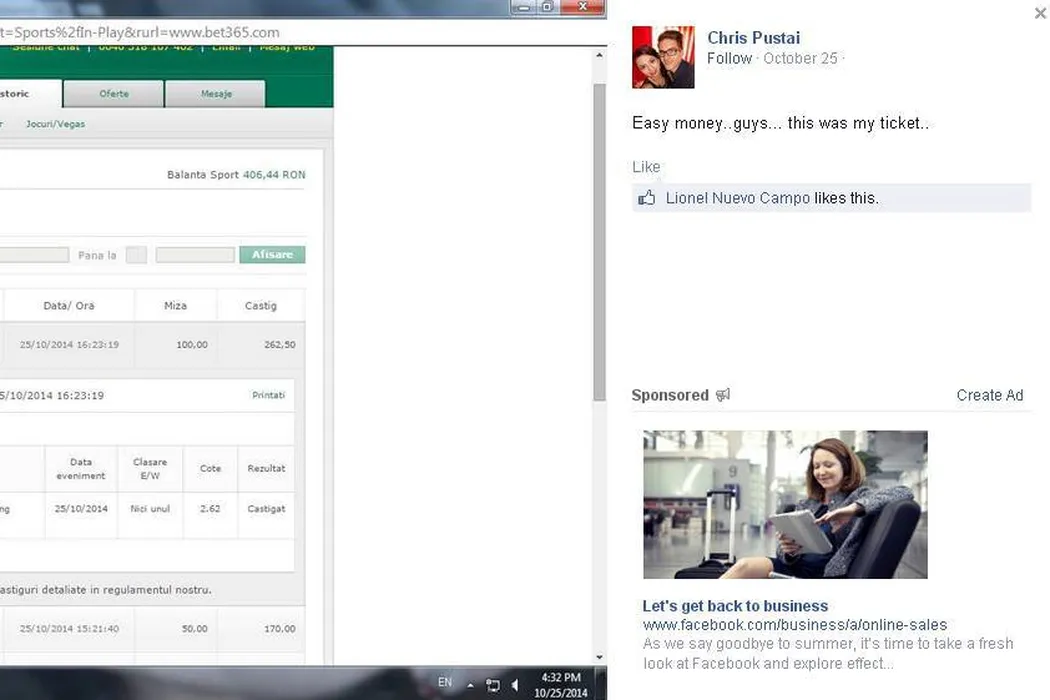1050x700 pixels.
Task: Open the Jocuri/Vegas sub-tab
Action: 55,124
